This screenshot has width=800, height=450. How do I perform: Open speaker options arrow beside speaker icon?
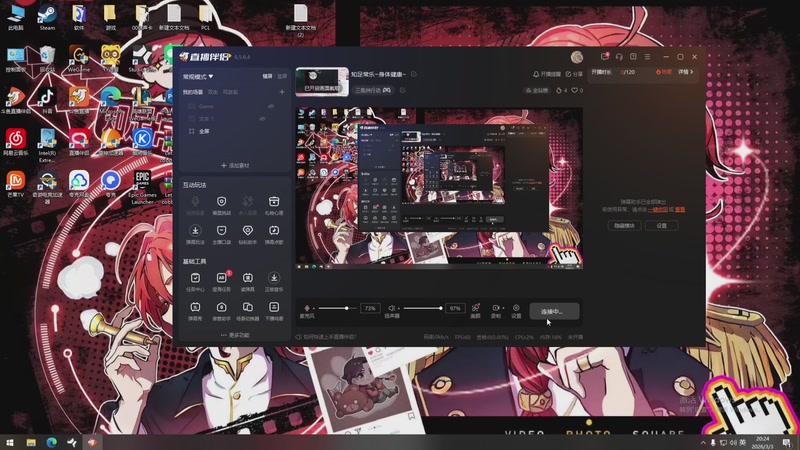click(398, 308)
